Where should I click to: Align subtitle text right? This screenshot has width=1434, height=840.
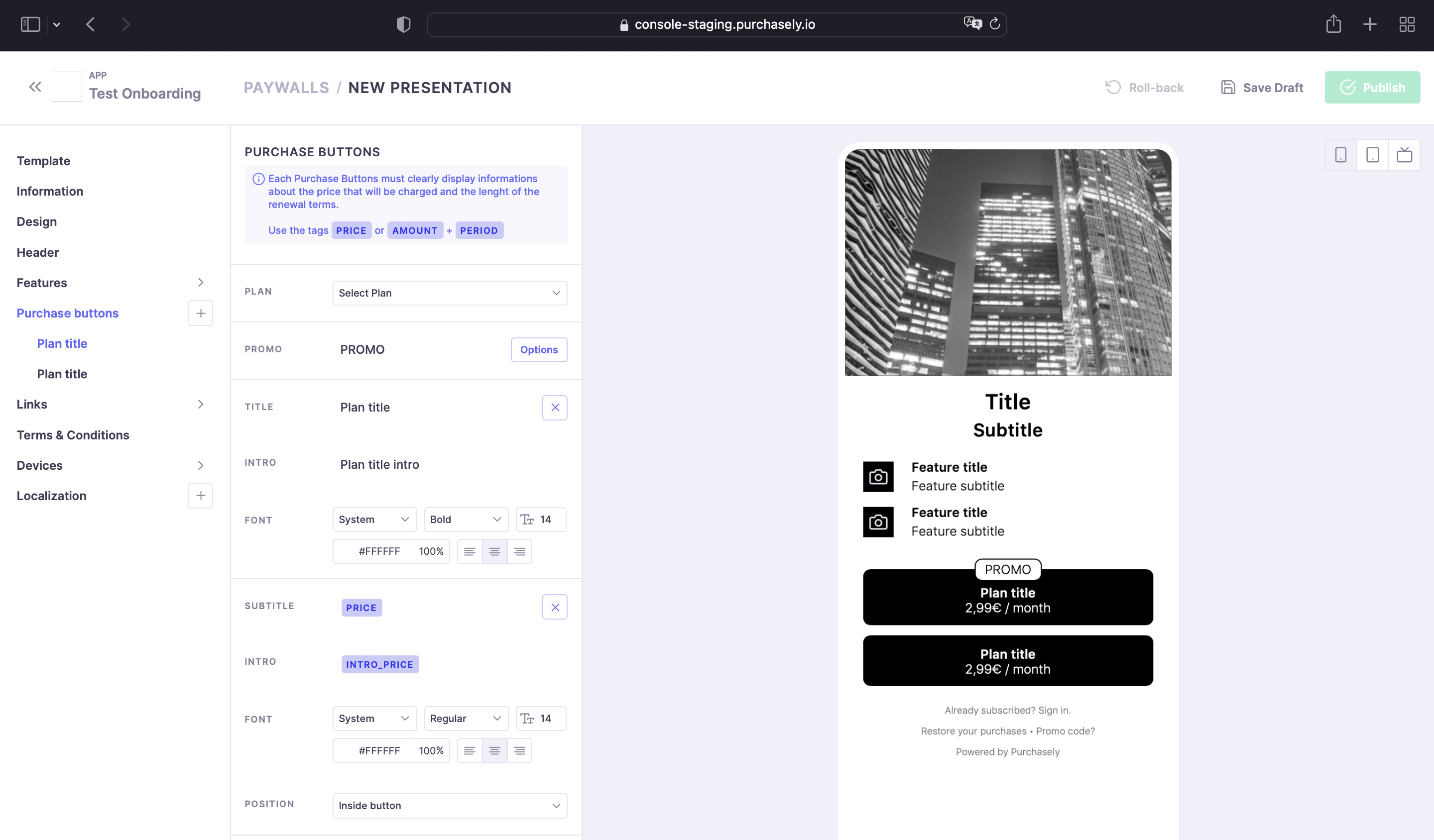point(519,751)
